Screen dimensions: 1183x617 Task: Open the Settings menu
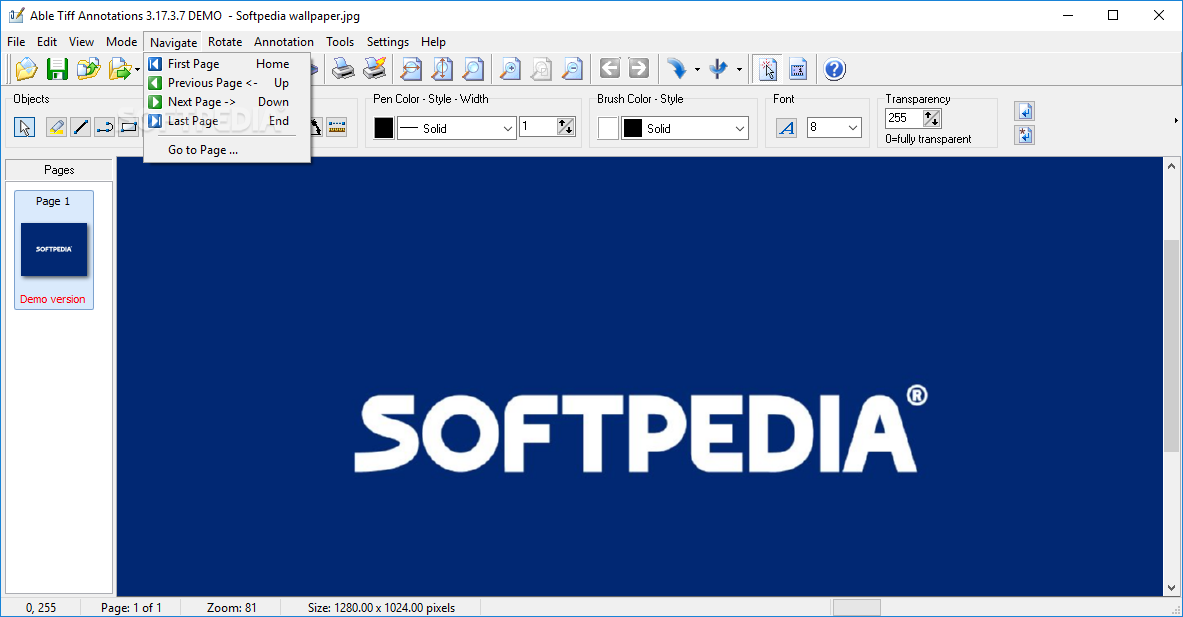(388, 41)
